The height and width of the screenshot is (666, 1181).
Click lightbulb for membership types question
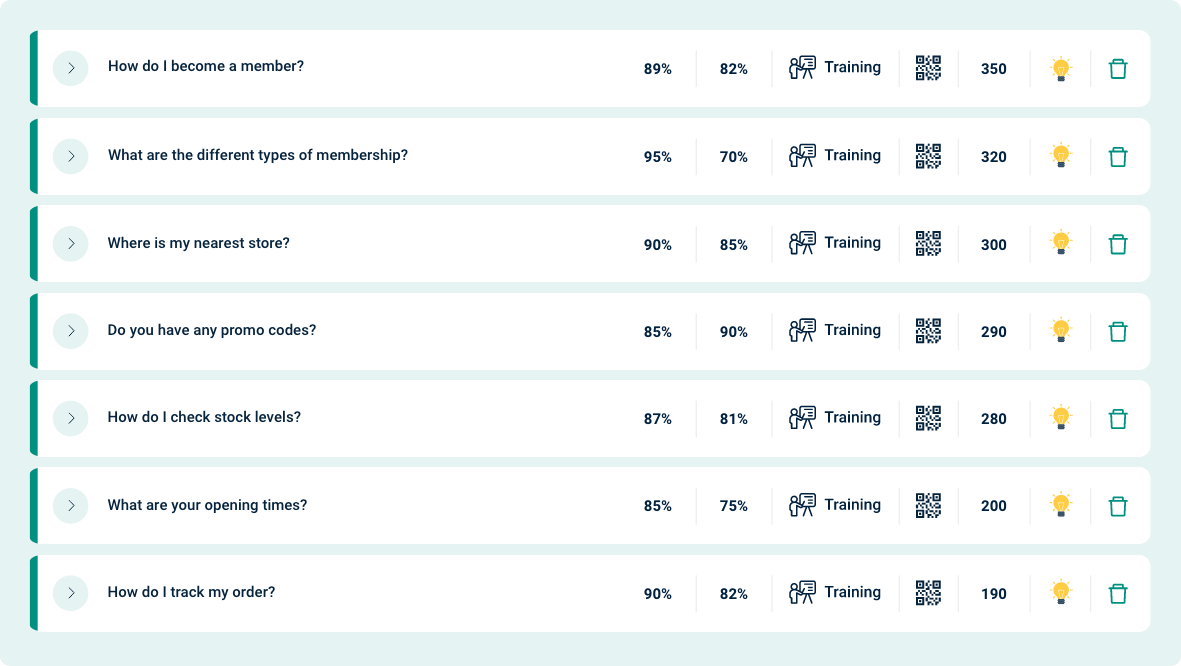click(1060, 155)
